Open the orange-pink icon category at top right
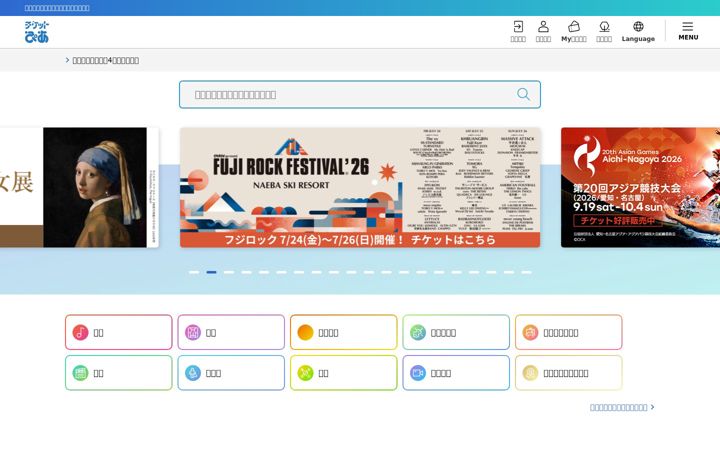 click(x=568, y=332)
